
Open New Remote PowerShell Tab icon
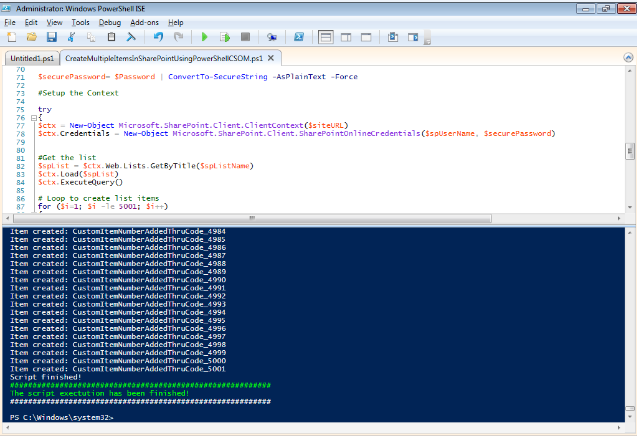[x=272, y=37]
